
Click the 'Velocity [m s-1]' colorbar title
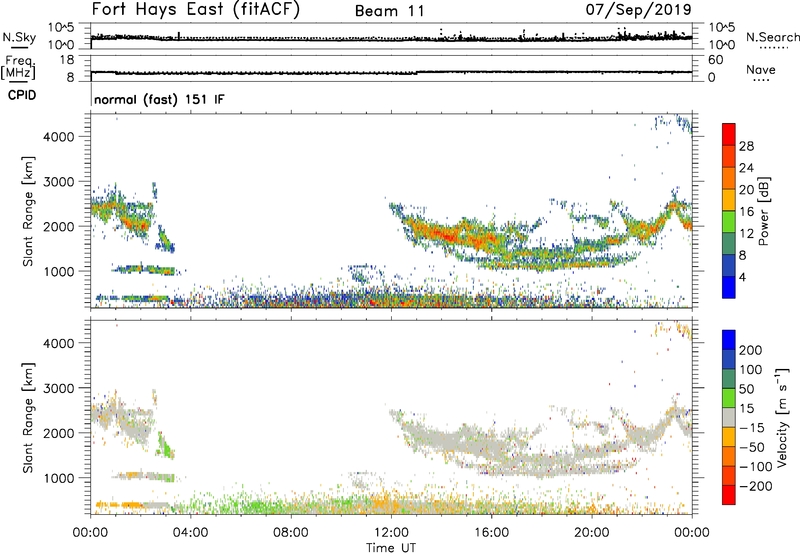(782, 417)
